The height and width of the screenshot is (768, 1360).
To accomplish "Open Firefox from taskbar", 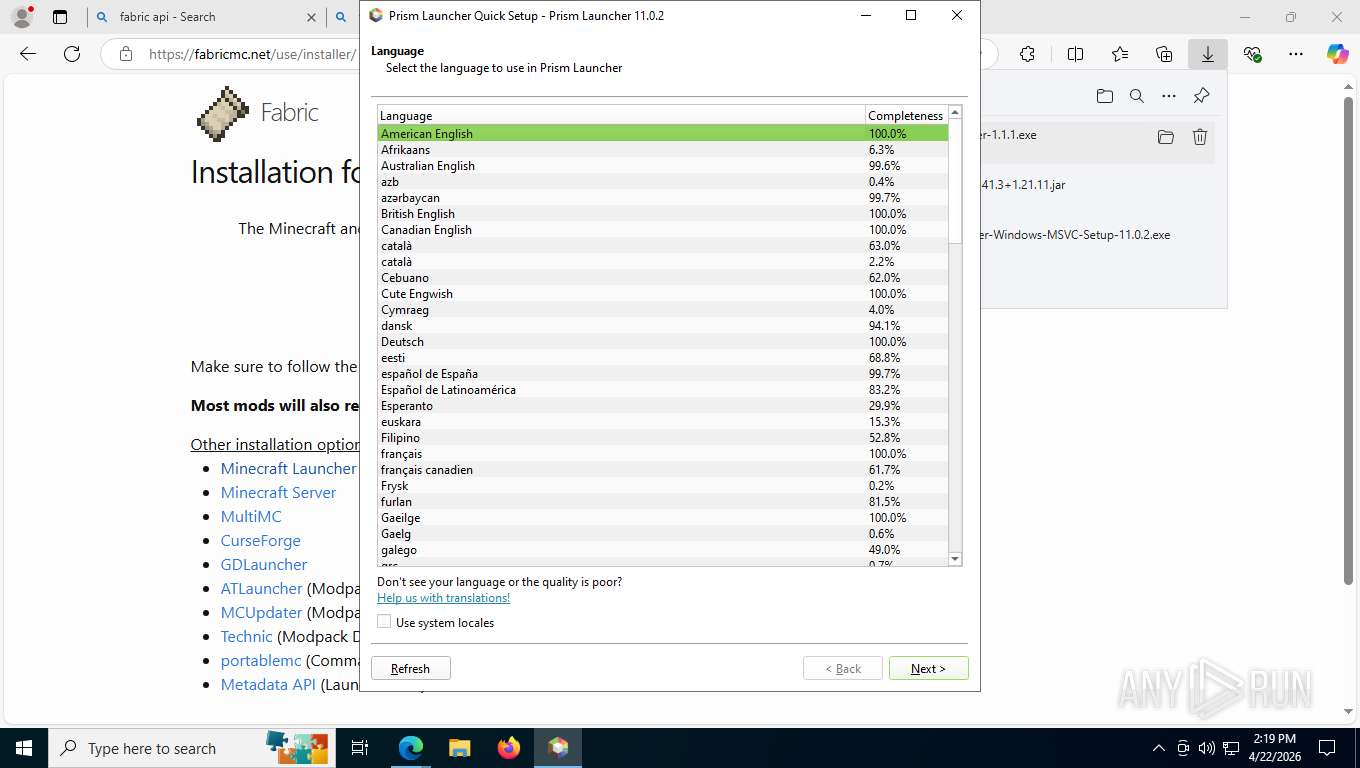I will point(509,748).
